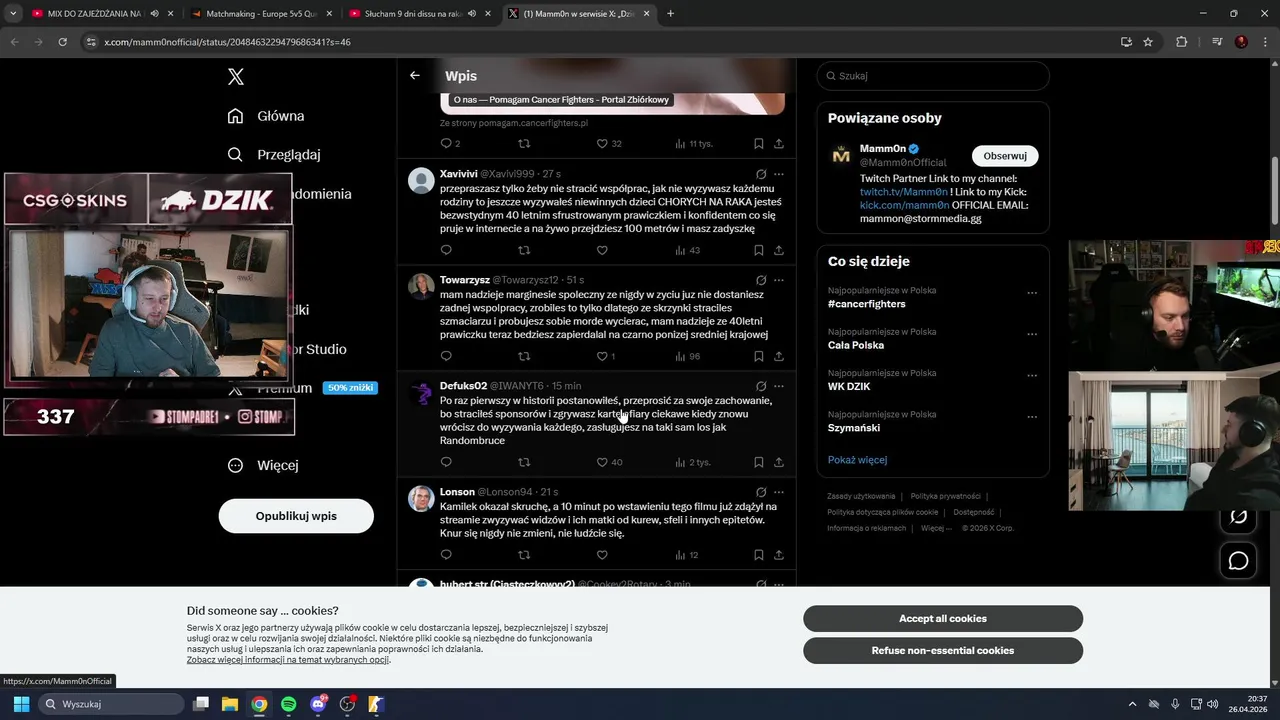This screenshot has width=1280, height=720.
Task: Open browser extensions puzzle icon
Action: (1182, 42)
